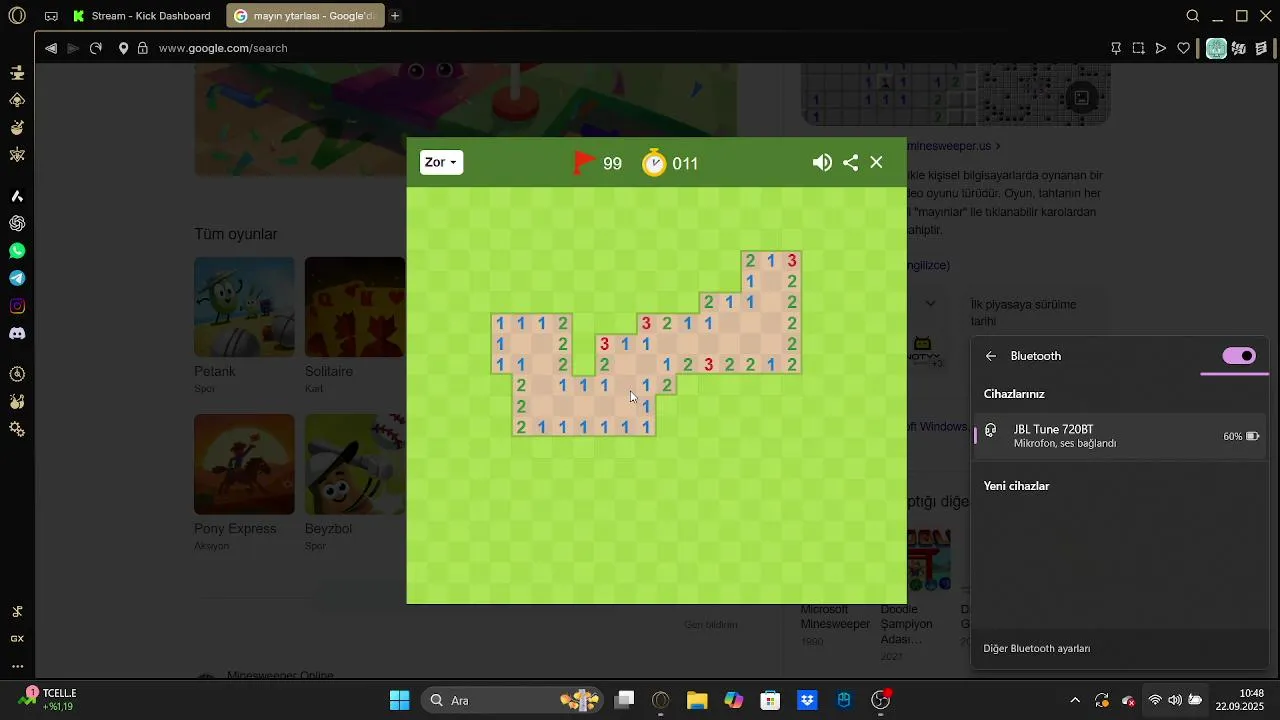This screenshot has width=1280, height=720.
Task: Open the GX control icon in sidebar
Action: [x=17, y=638]
